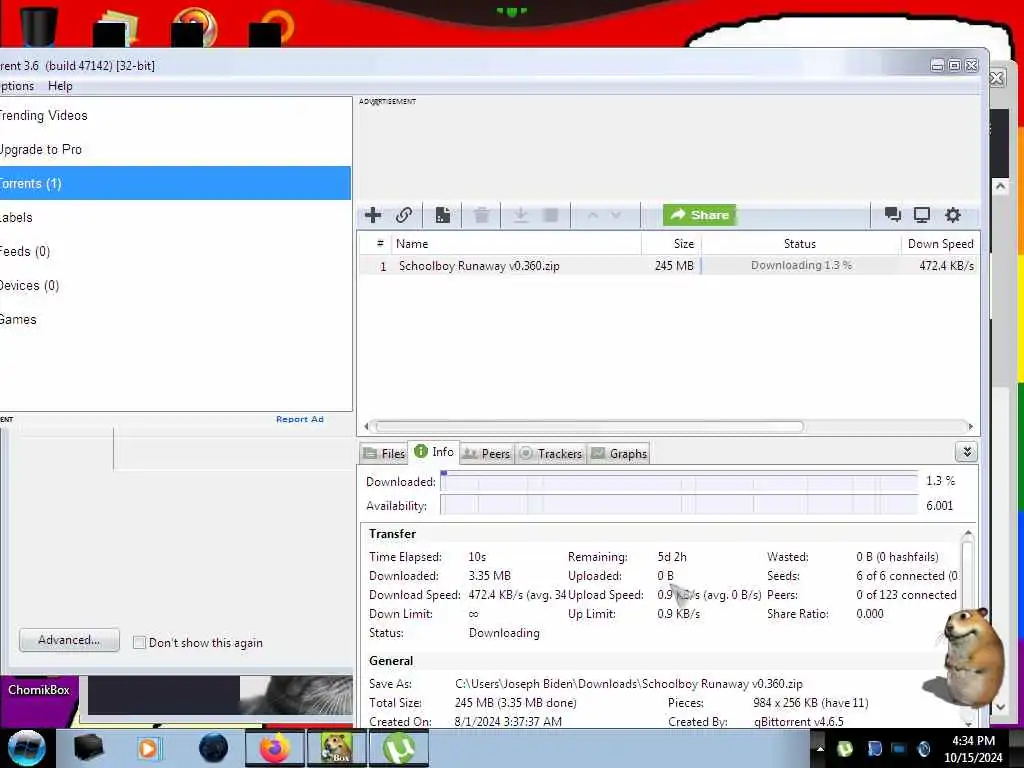Show hidden tray icons arrow
The height and width of the screenshot is (768, 1024).
820,749
